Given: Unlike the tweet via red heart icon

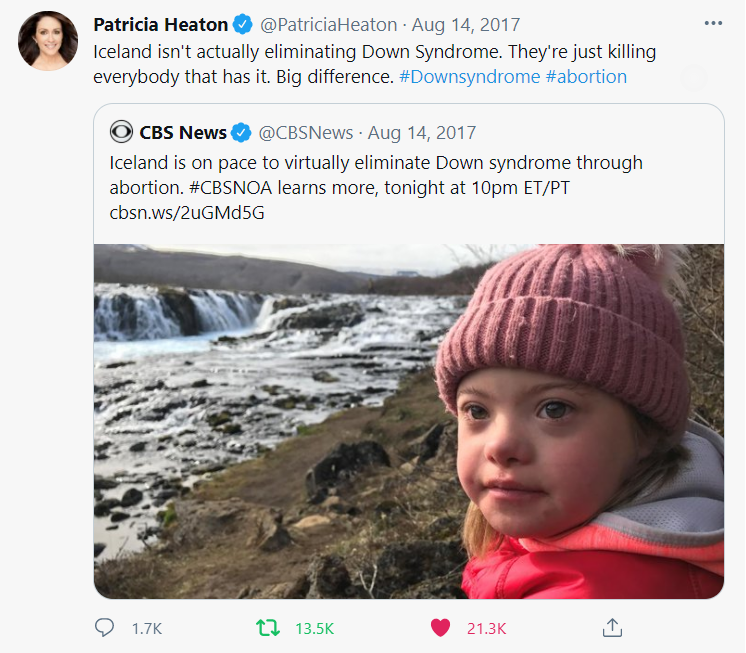Looking at the screenshot, I should coord(440,628).
